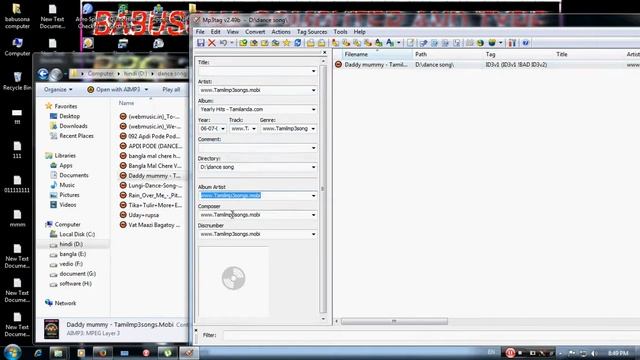Open Recycle Bin on the desktop
640x360 pixels.
[17, 81]
